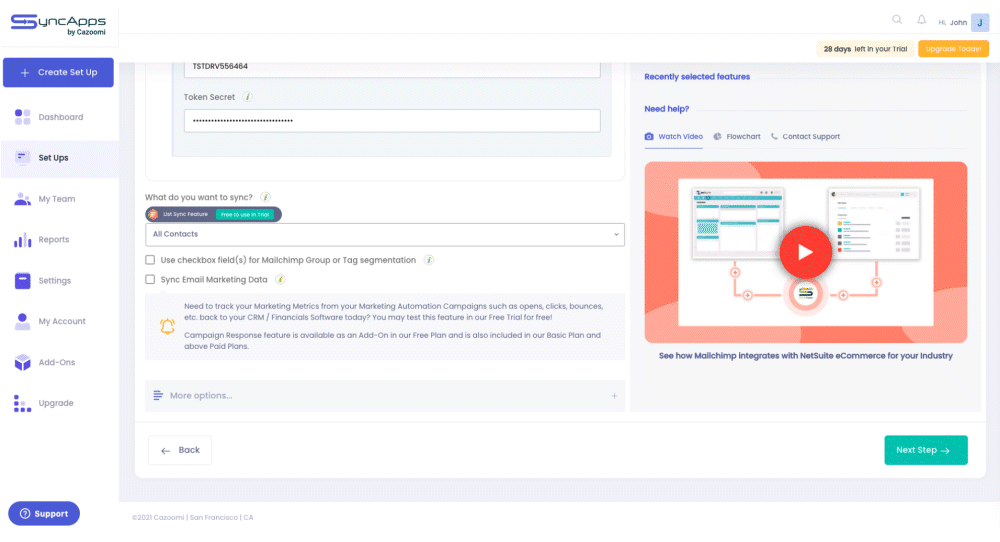Click Recently selected features heading
The height and width of the screenshot is (542, 1000).
697,77
